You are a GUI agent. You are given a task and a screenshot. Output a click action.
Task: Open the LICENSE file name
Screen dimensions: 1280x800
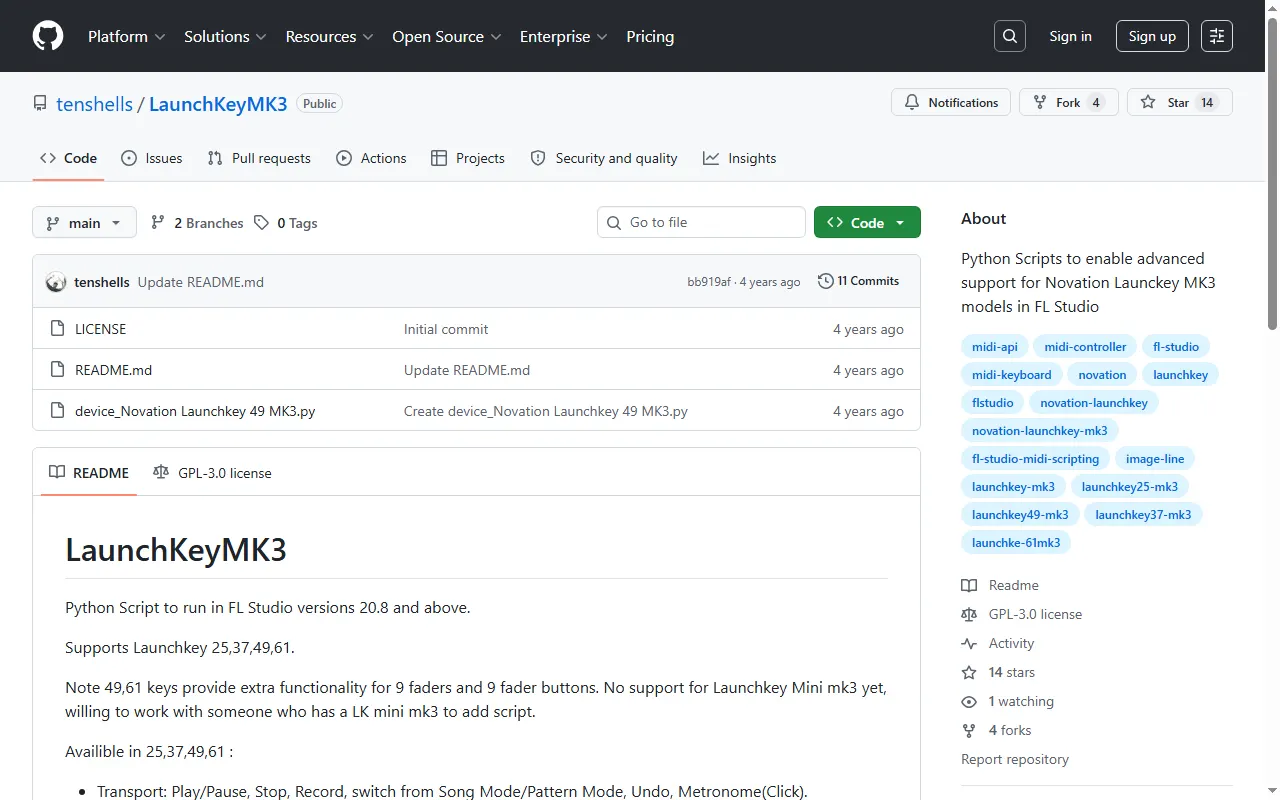tap(100, 329)
